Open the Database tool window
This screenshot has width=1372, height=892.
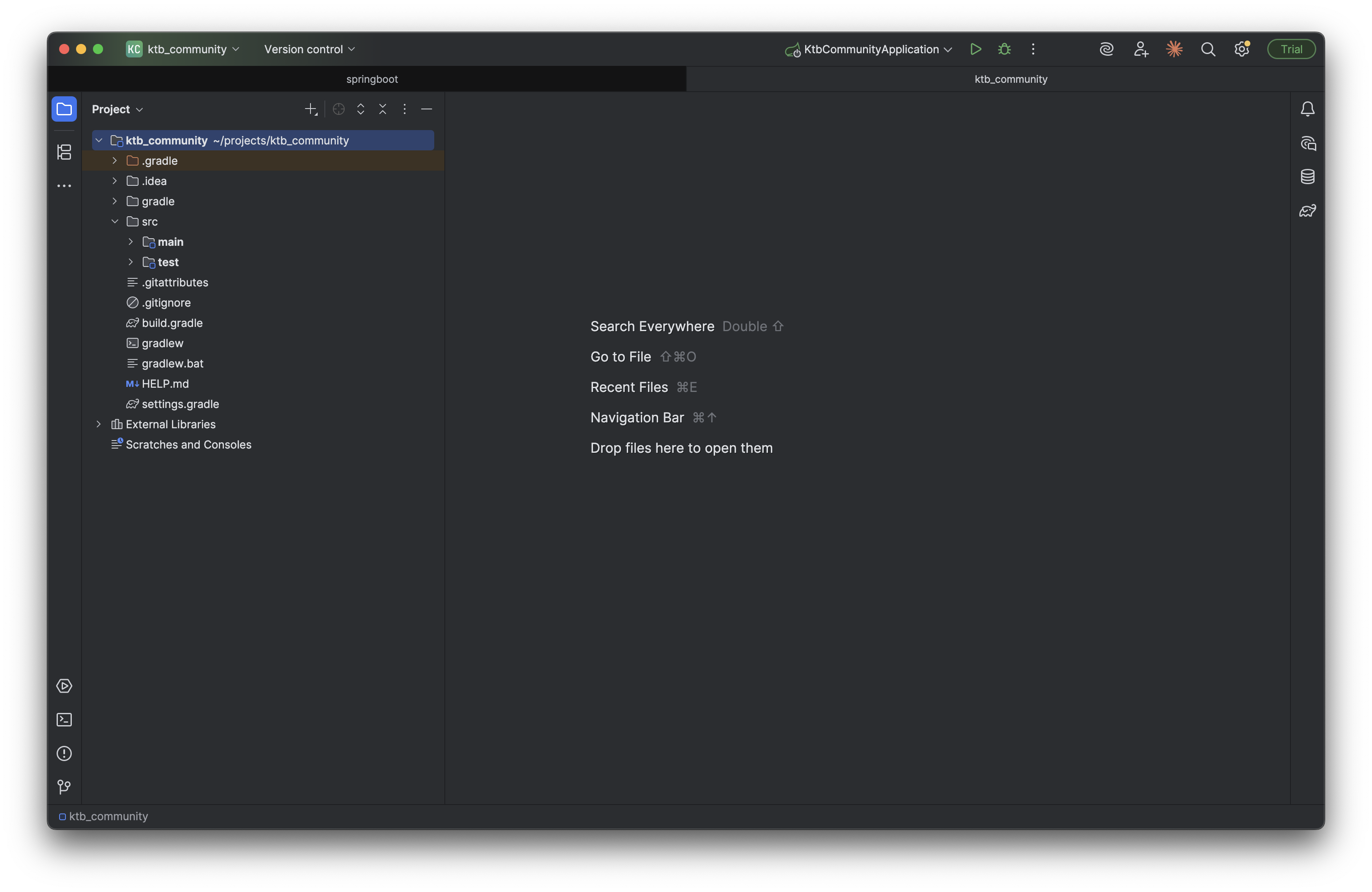click(x=1307, y=177)
